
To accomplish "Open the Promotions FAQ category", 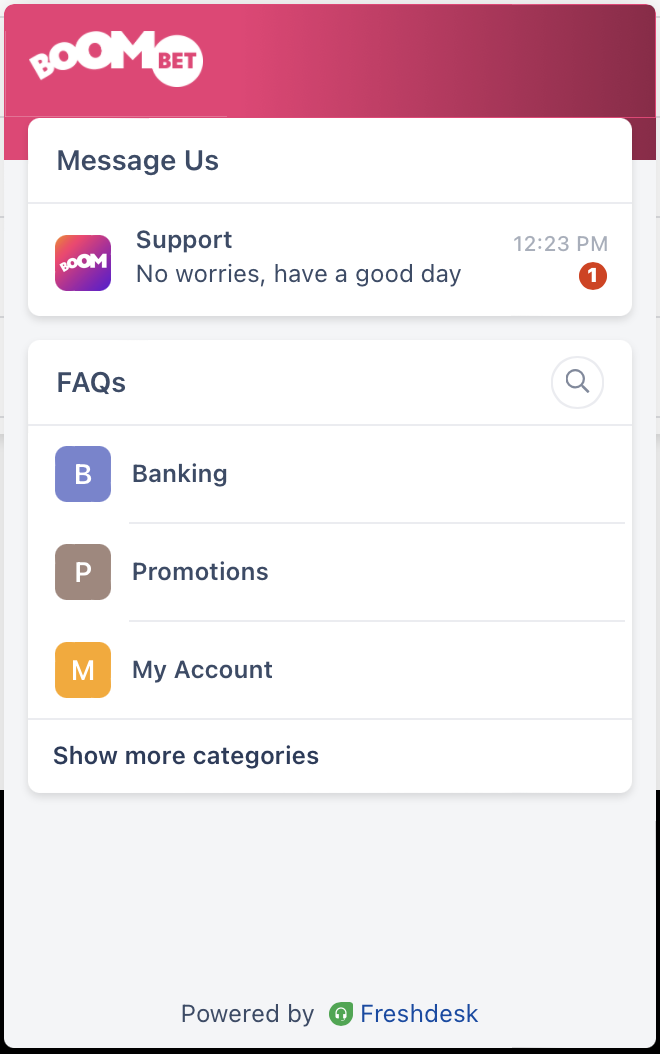I will tap(330, 572).
